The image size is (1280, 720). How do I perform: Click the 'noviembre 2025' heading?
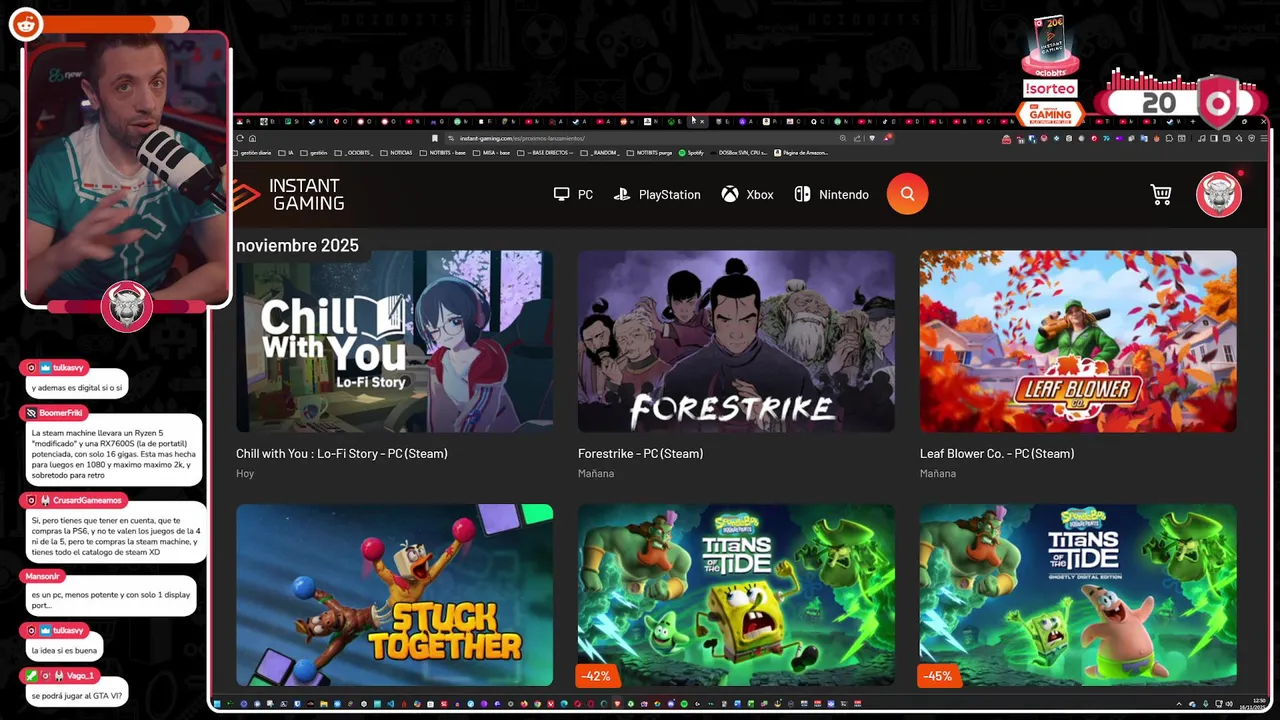297,245
